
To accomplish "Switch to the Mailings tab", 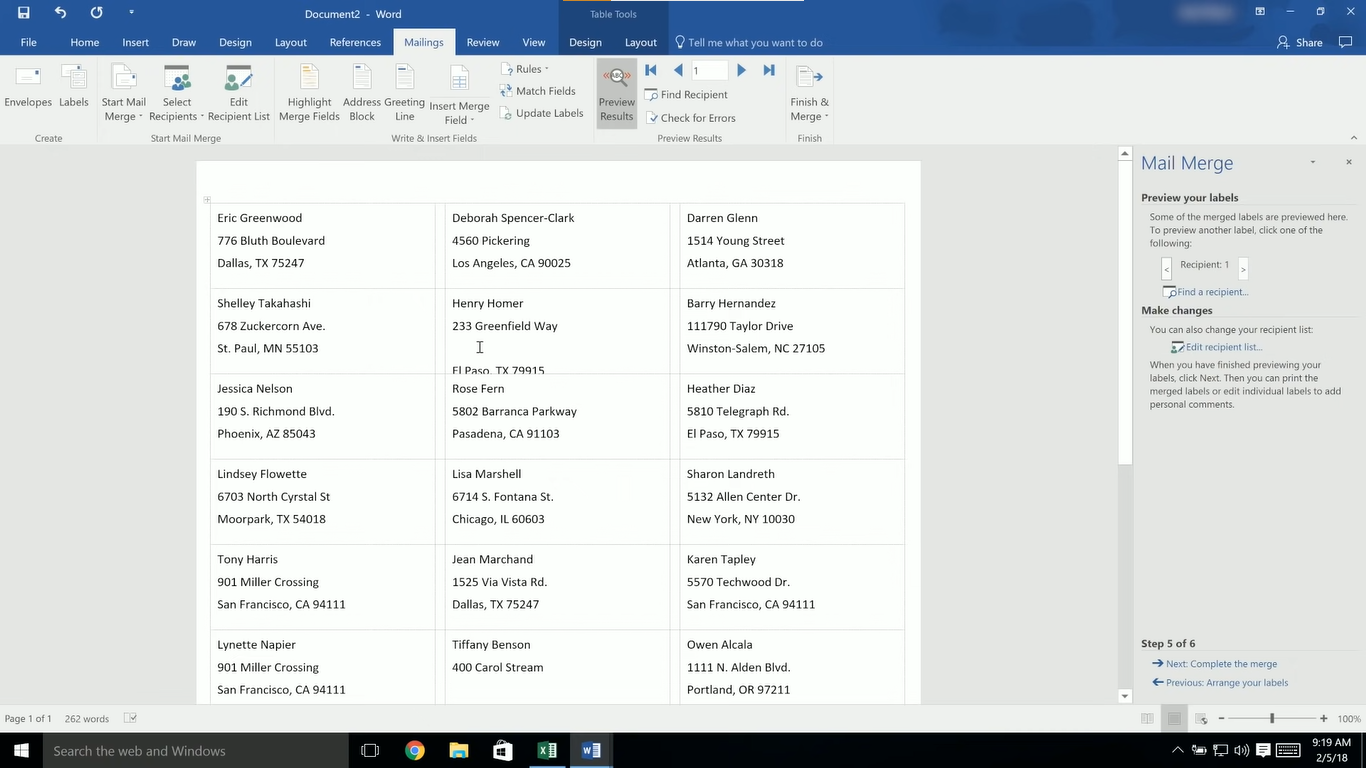I will coord(423,42).
